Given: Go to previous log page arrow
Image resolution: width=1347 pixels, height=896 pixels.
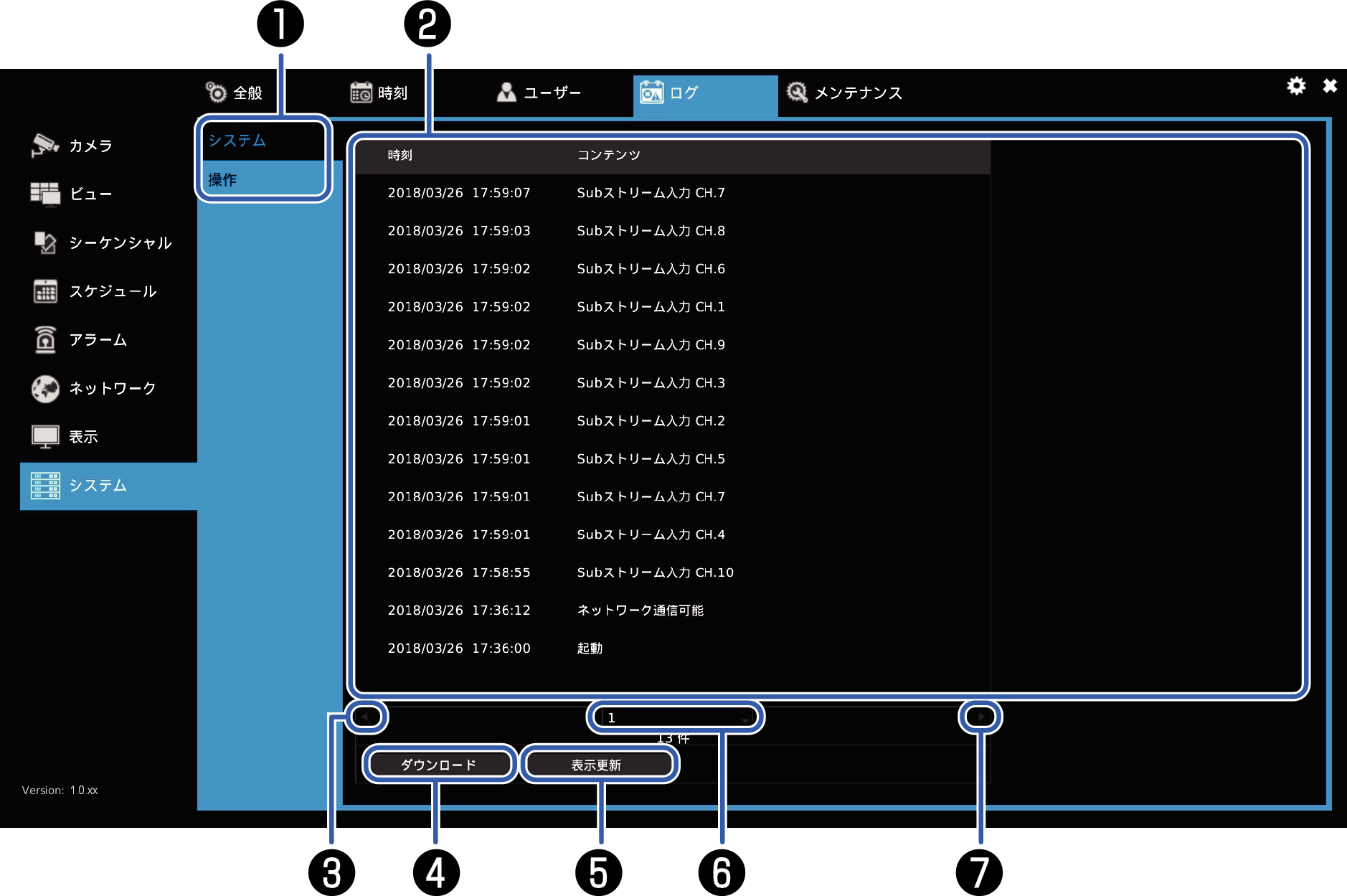Looking at the screenshot, I should point(366,717).
